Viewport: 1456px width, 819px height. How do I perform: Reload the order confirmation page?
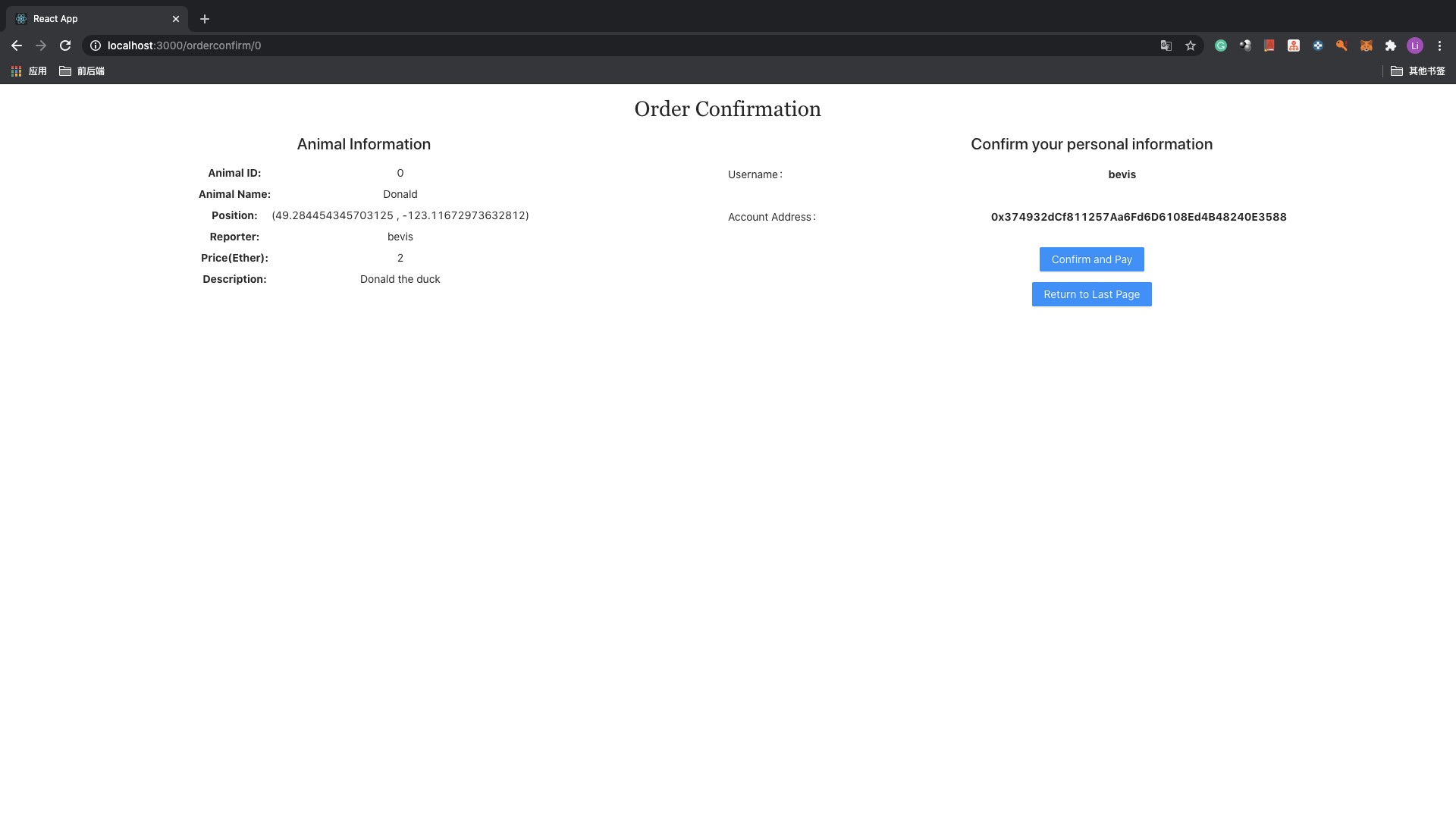tap(65, 45)
